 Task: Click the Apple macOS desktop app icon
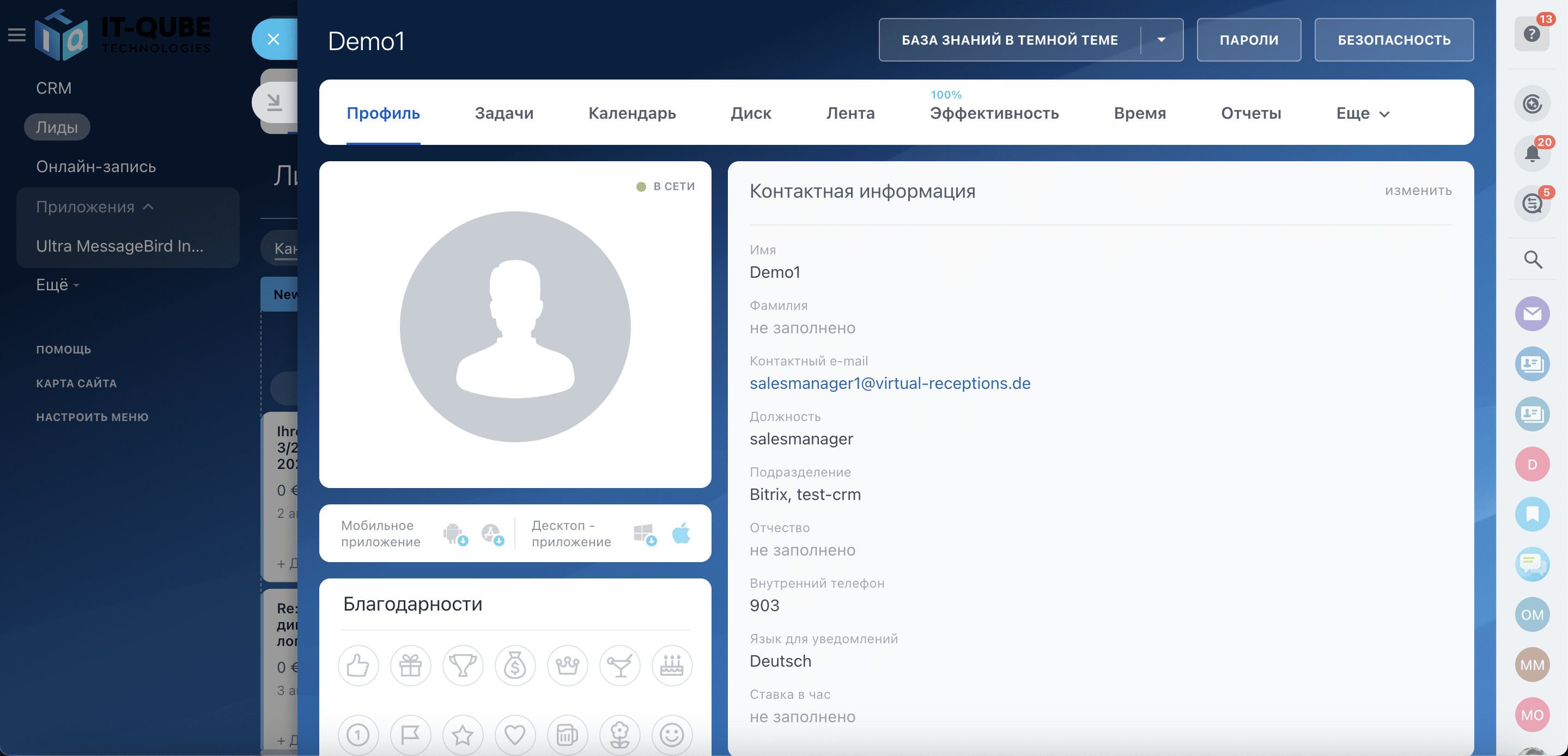pos(681,534)
